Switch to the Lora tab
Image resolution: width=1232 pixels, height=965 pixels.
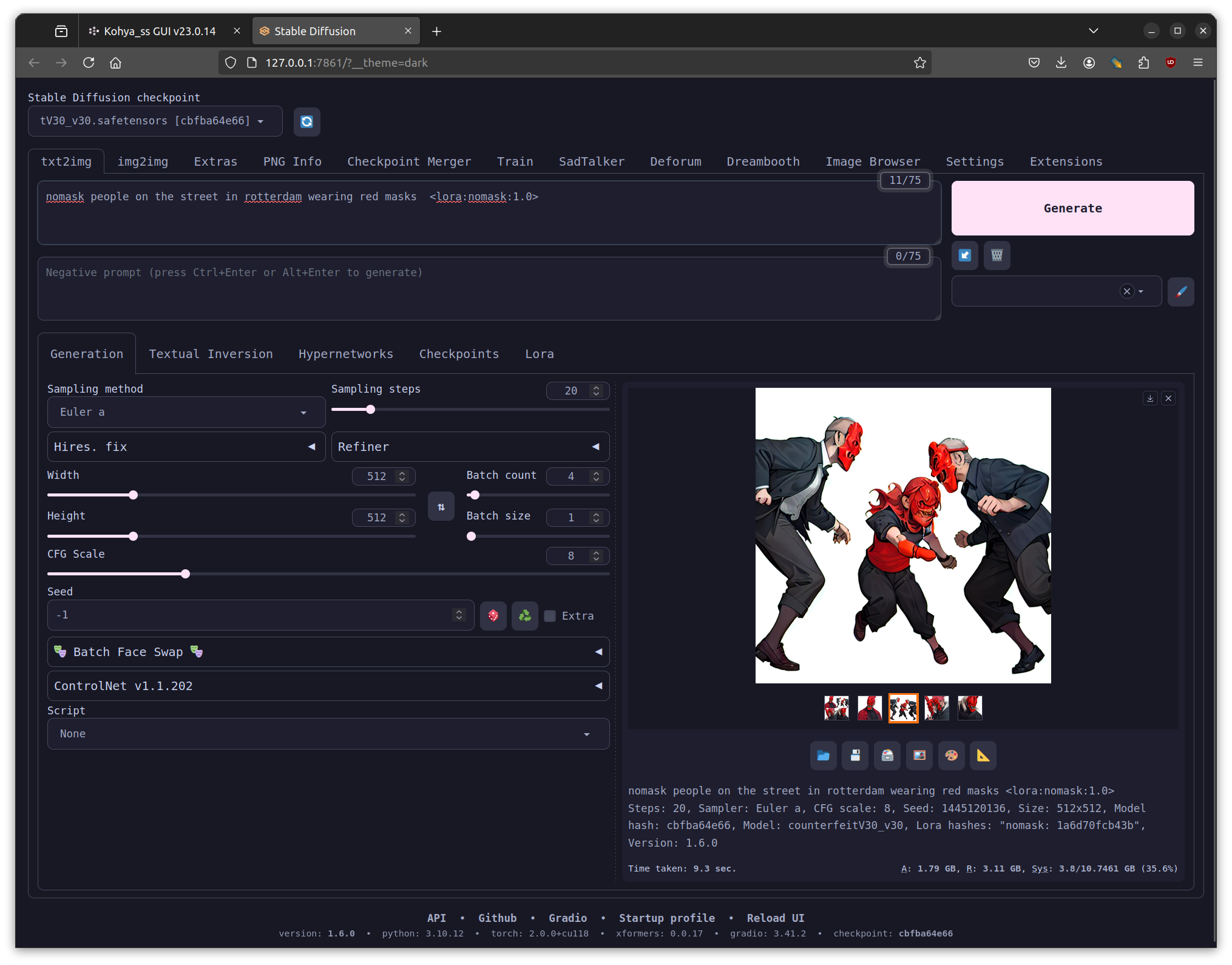click(x=540, y=354)
